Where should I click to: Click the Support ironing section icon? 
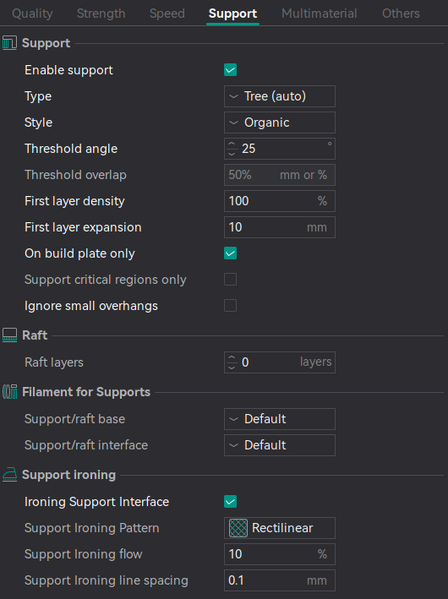click(10, 475)
